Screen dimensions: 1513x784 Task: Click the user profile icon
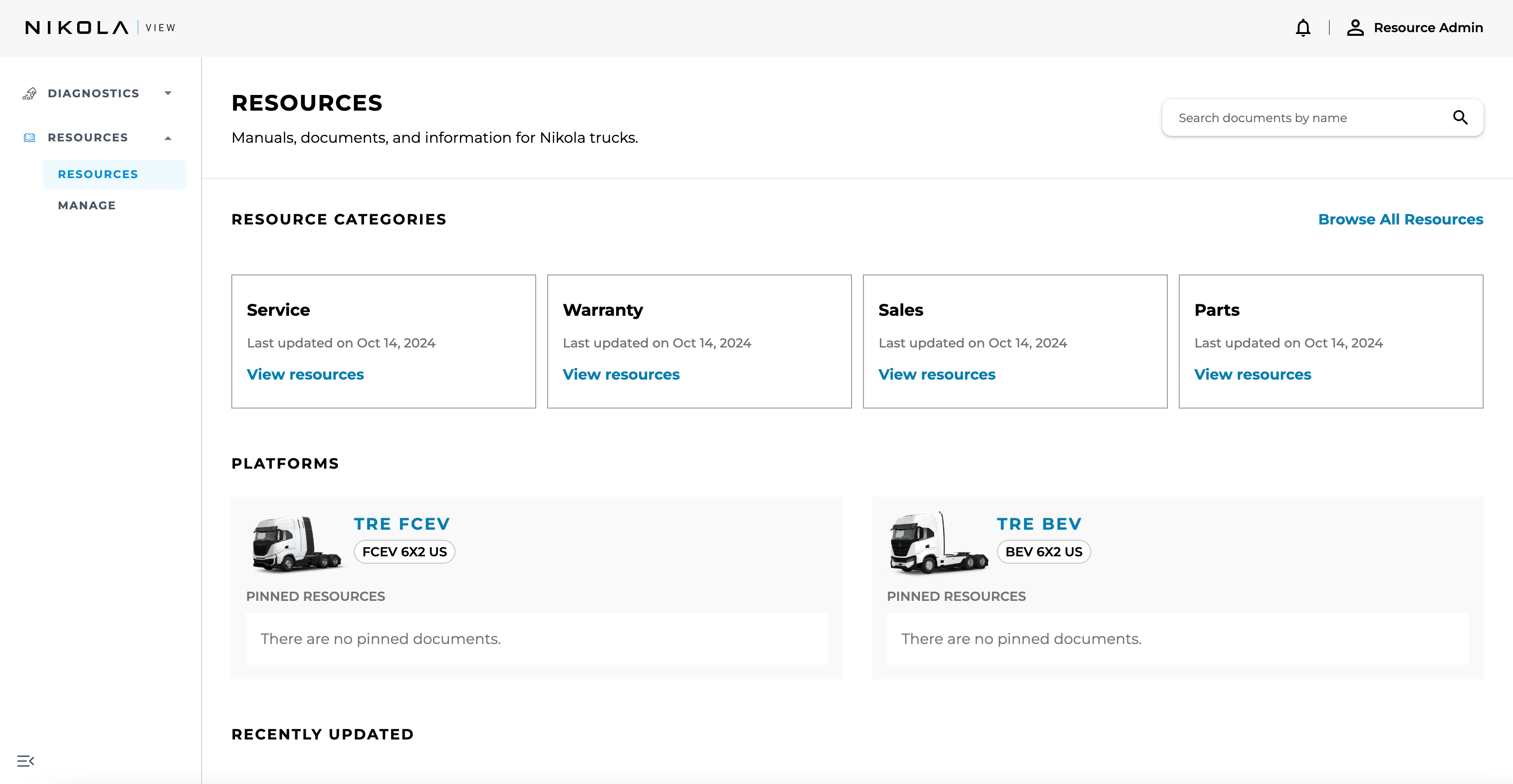click(x=1355, y=28)
